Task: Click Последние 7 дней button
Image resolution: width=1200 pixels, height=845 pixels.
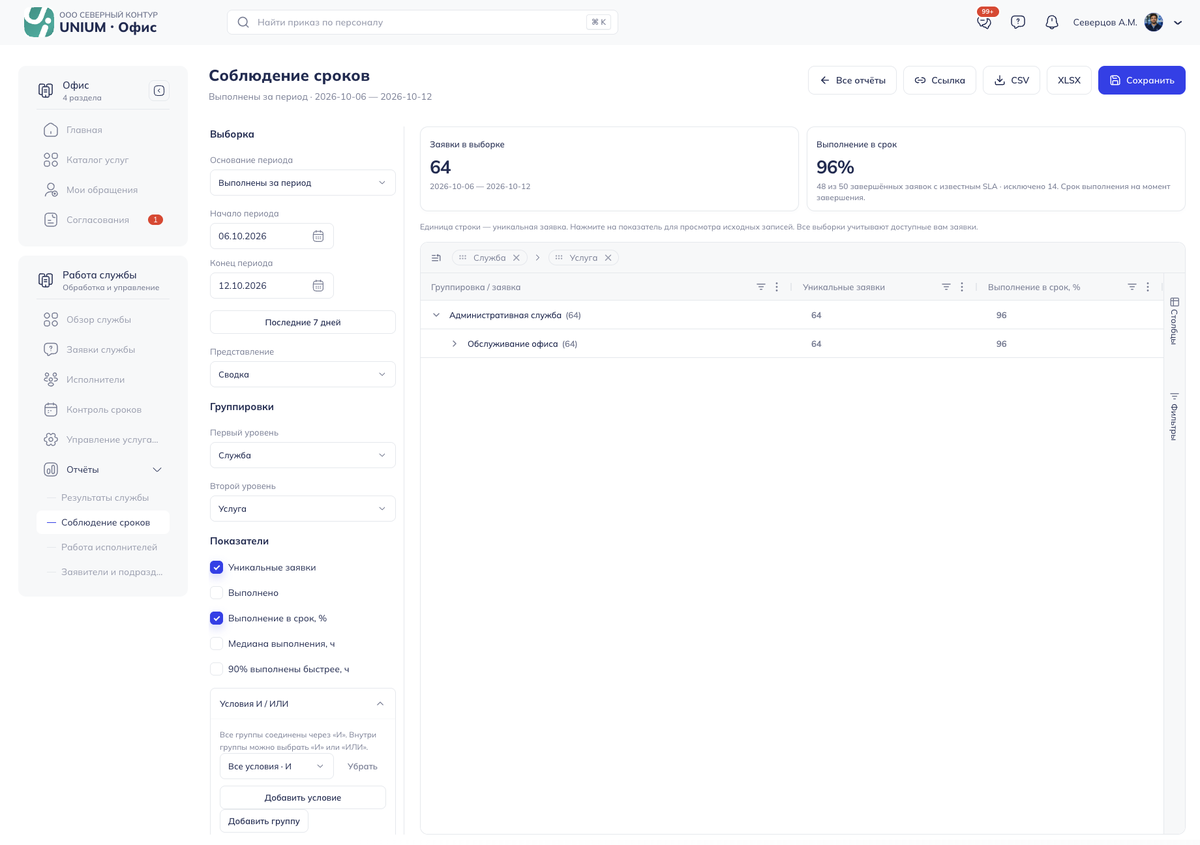Action: point(303,322)
